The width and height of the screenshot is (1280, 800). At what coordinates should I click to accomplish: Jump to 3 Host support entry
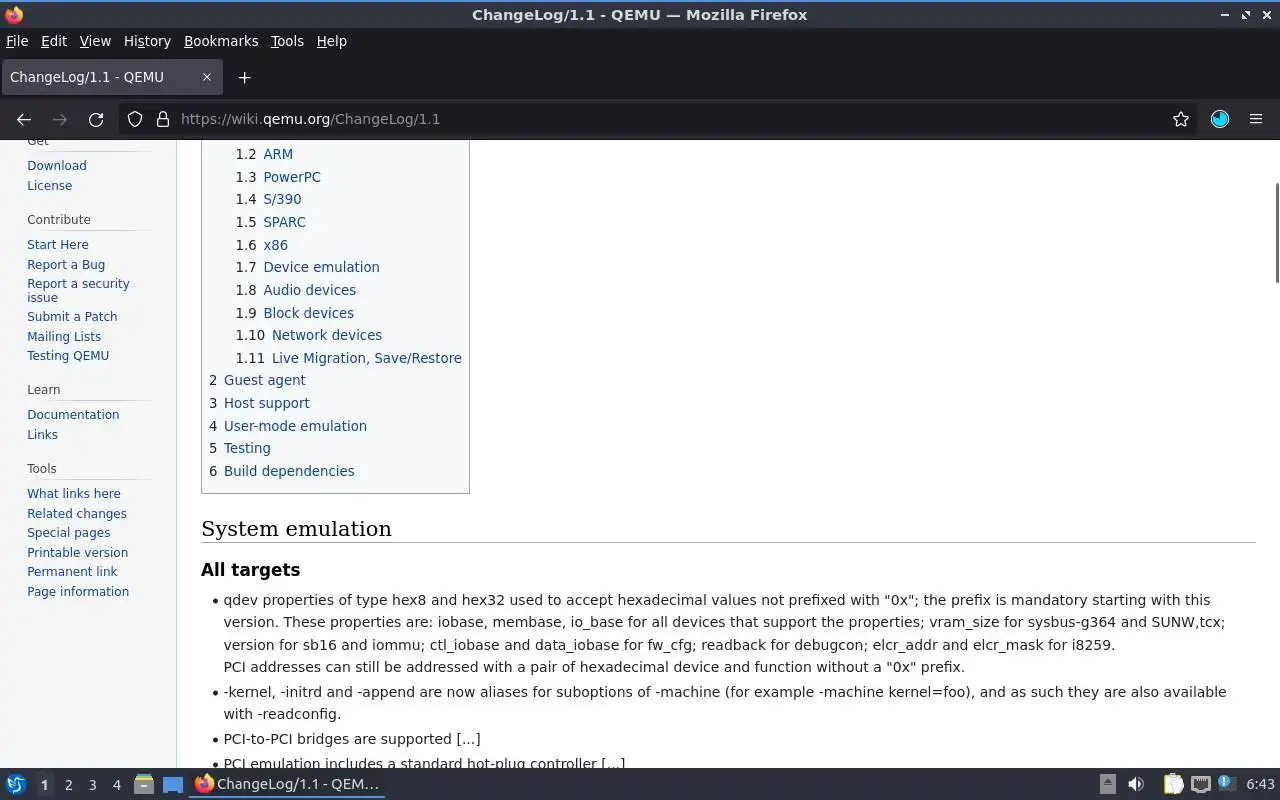coord(259,403)
